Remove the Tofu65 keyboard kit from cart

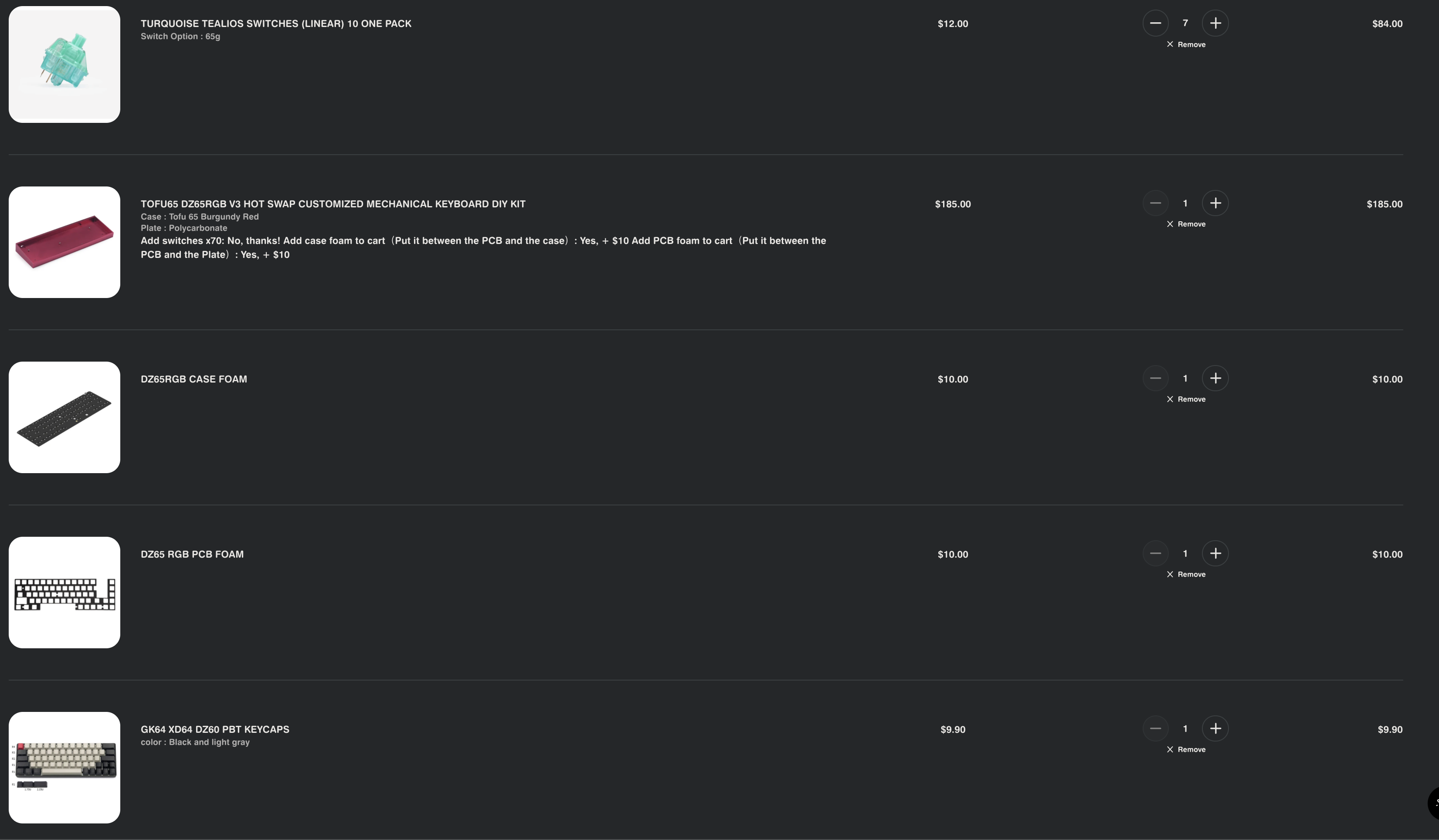coord(1186,224)
